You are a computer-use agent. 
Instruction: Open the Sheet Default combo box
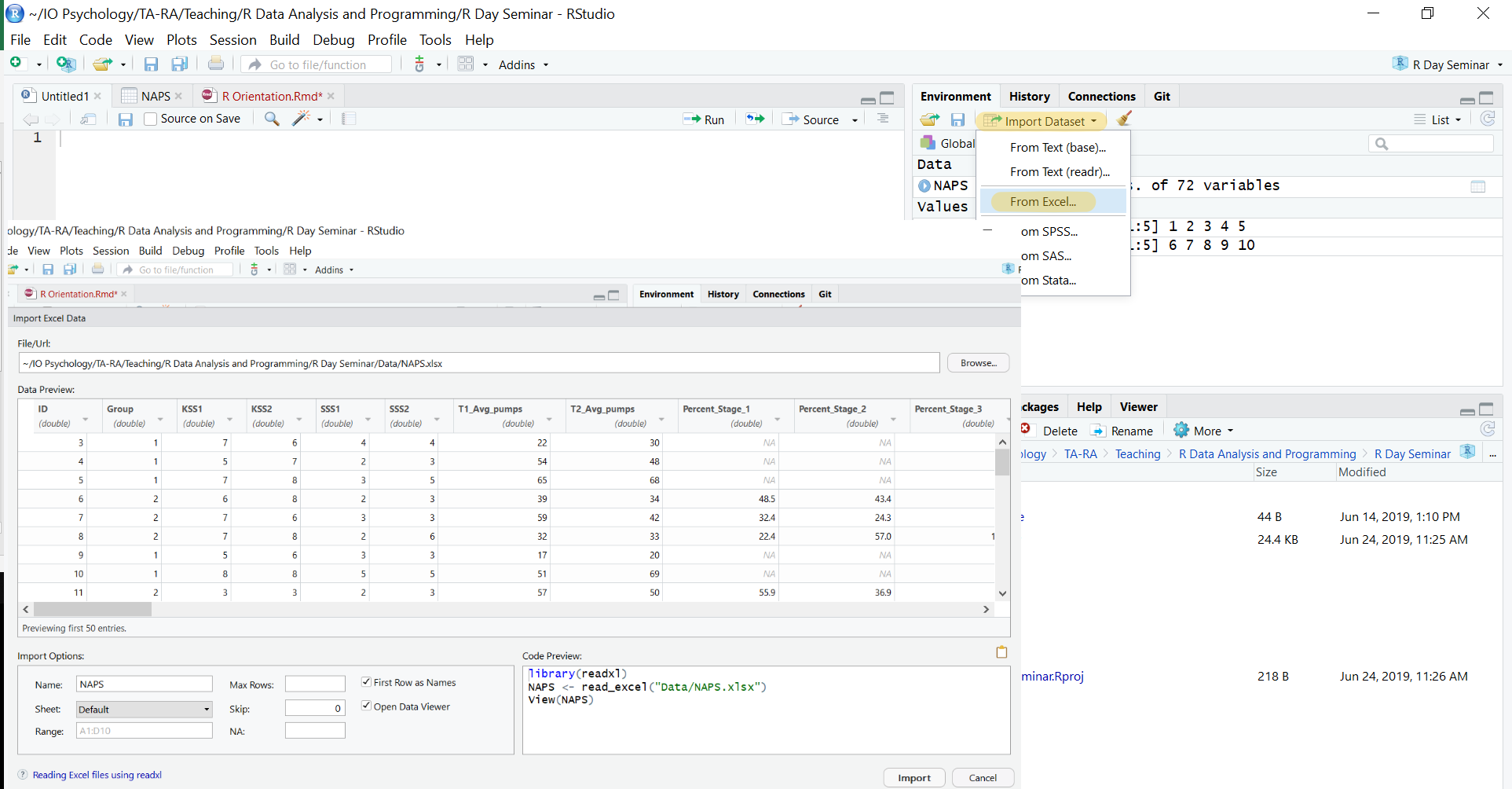(144, 709)
